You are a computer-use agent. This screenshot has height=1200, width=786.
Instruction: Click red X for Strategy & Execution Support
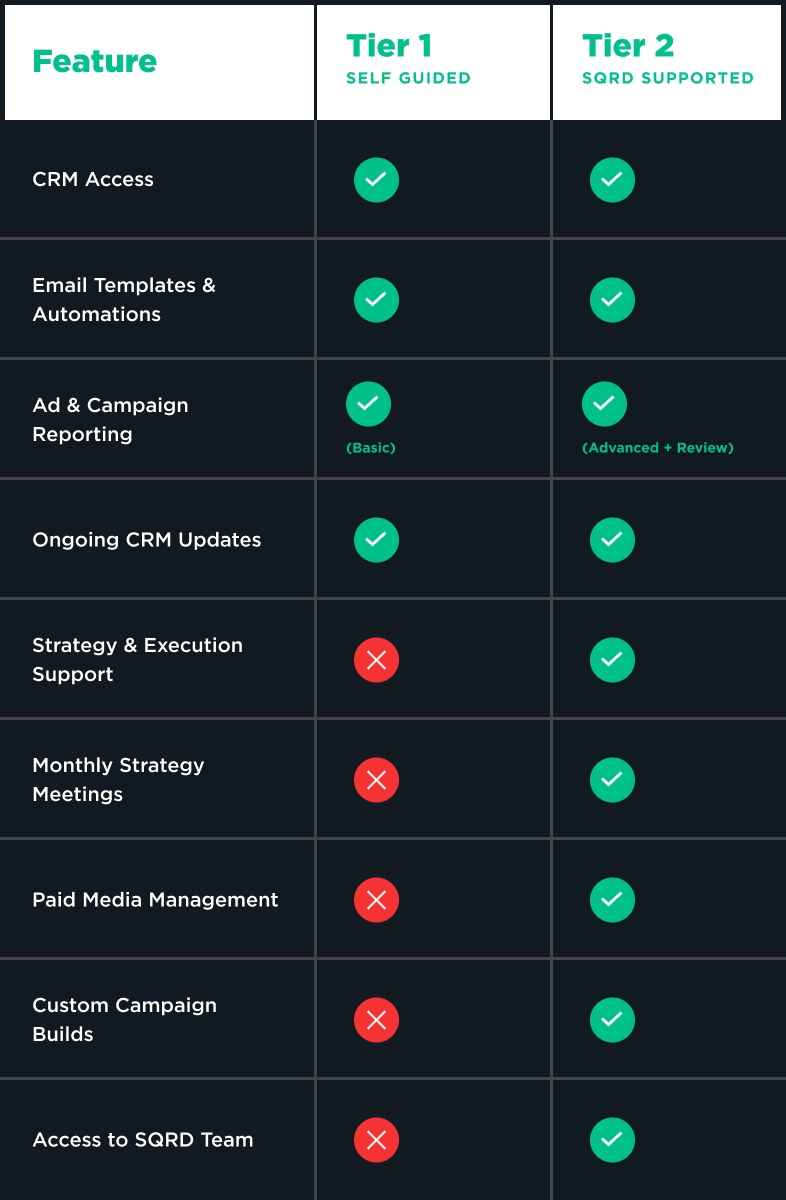[376, 660]
